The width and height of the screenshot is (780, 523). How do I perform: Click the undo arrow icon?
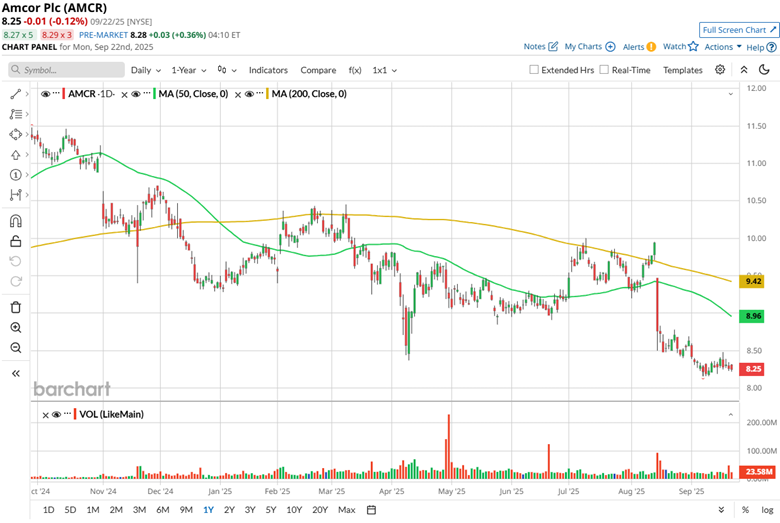click(15, 261)
